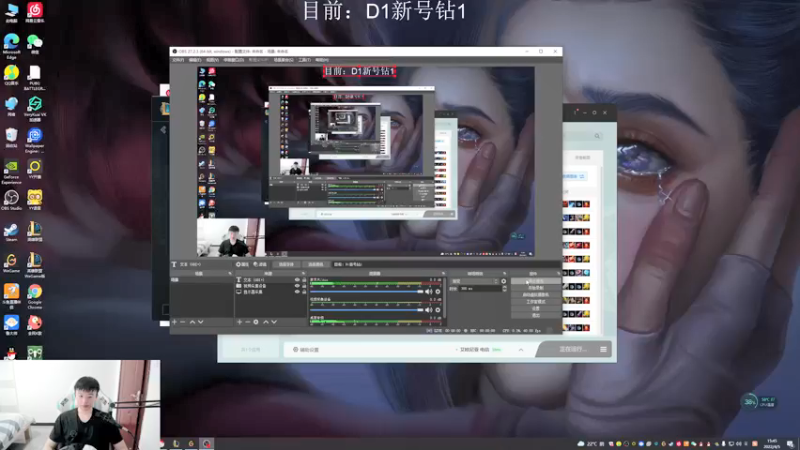Pop out the Audio Mixer dock panel

(443, 273)
